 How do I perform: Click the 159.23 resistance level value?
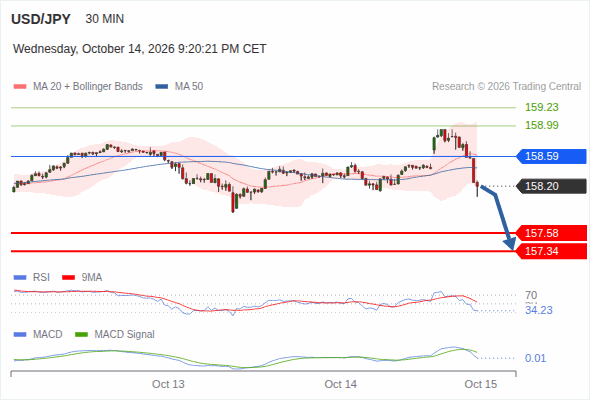click(541, 107)
